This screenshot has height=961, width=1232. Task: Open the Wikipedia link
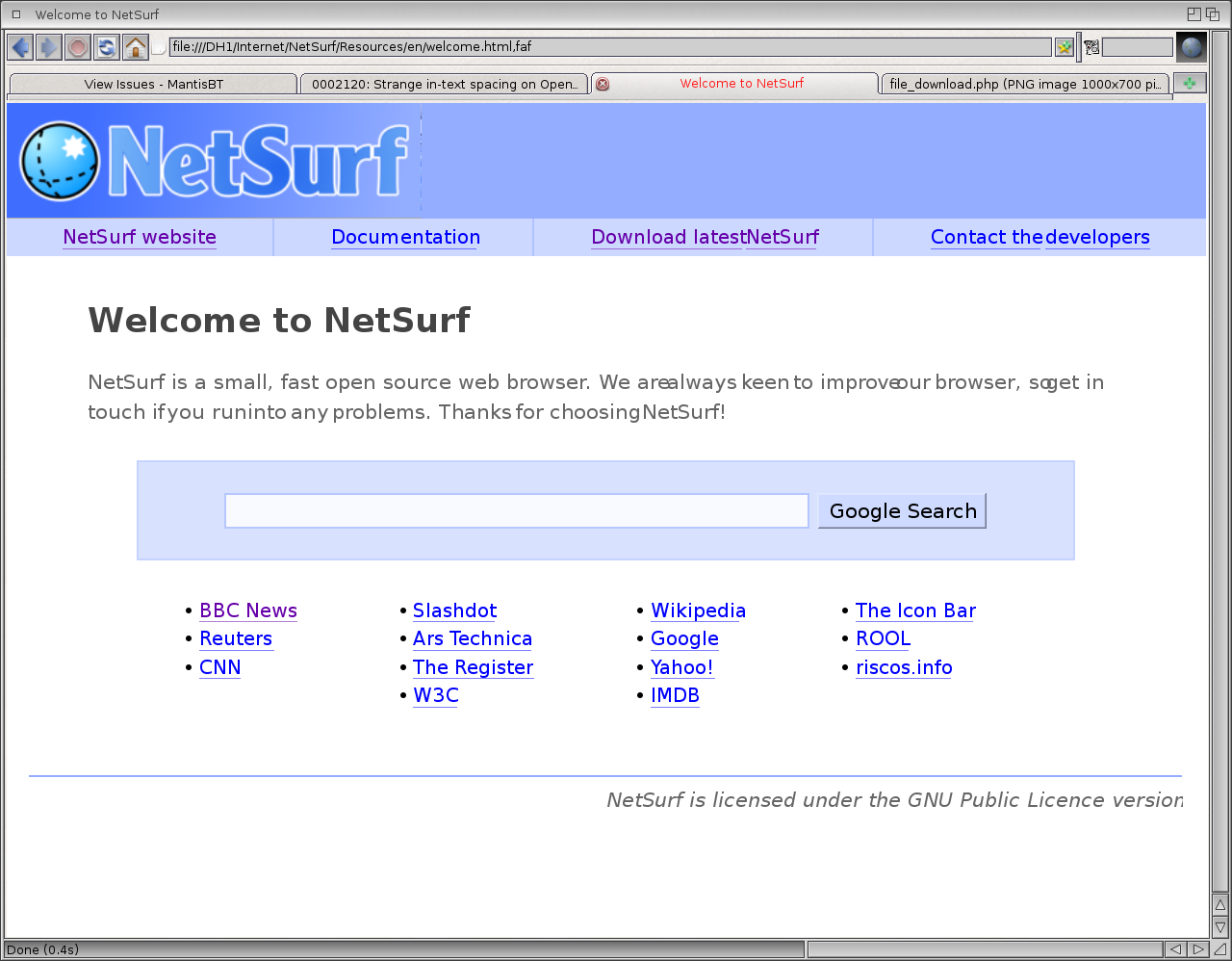[698, 611]
